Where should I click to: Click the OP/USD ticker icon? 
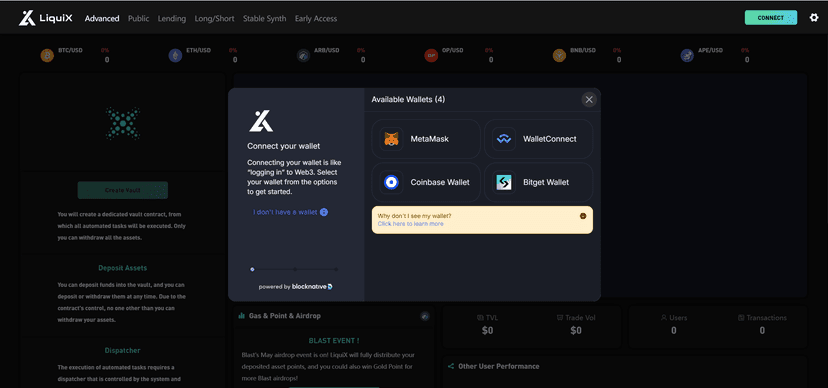click(431, 55)
